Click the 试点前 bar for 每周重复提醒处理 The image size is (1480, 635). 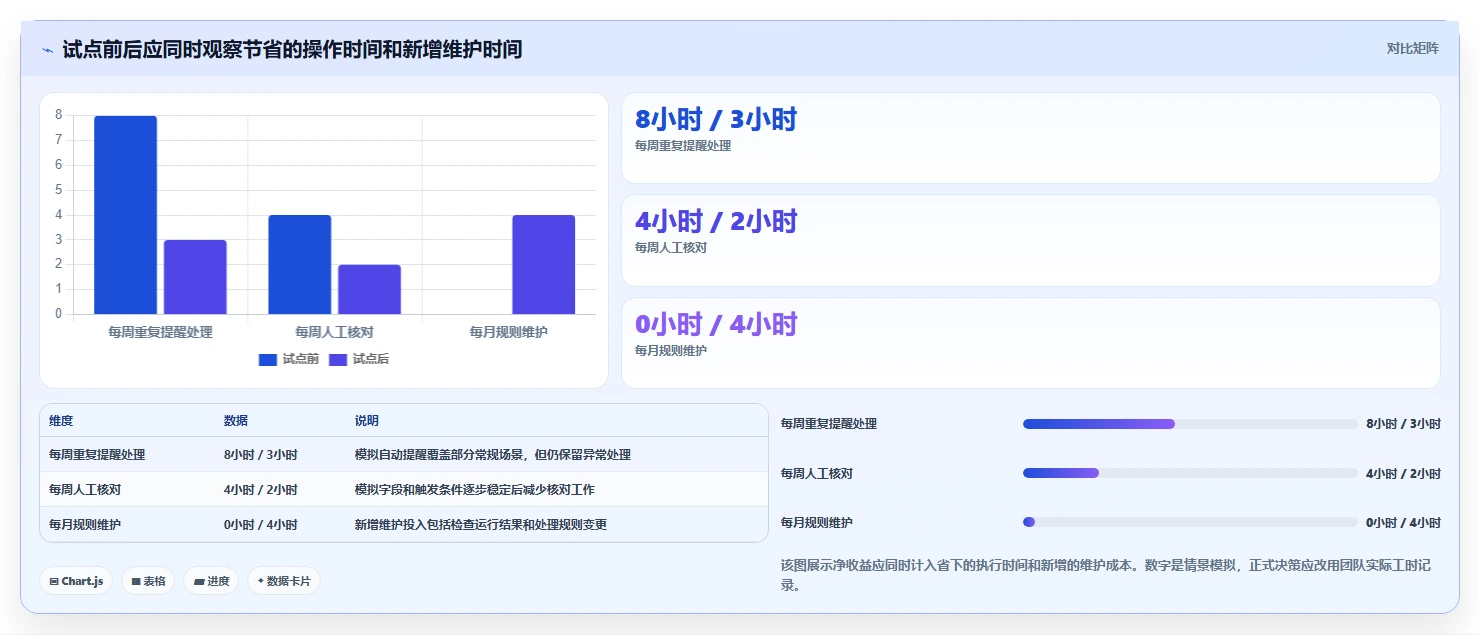pyautogui.click(x=125, y=215)
